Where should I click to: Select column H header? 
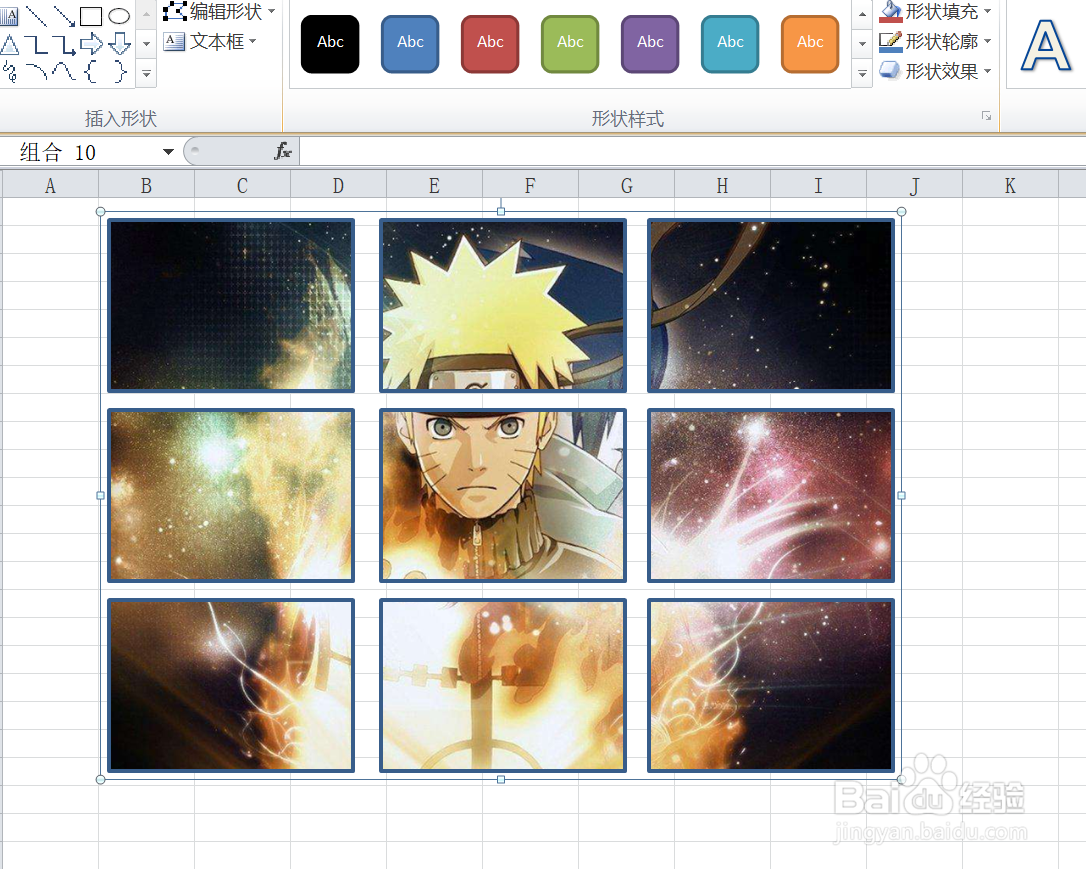point(722,186)
